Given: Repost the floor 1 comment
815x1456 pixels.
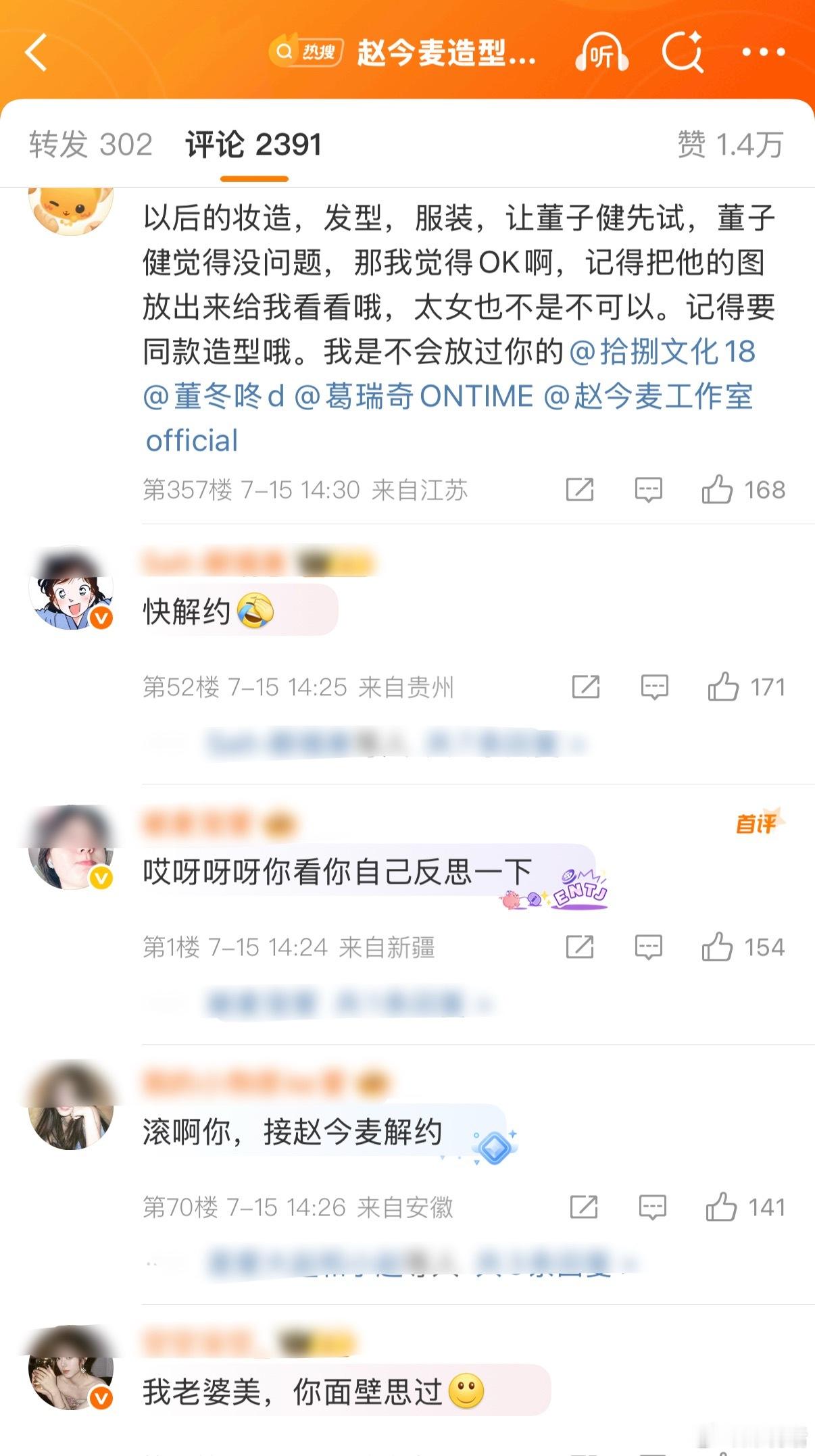Looking at the screenshot, I should [x=580, y=947].
